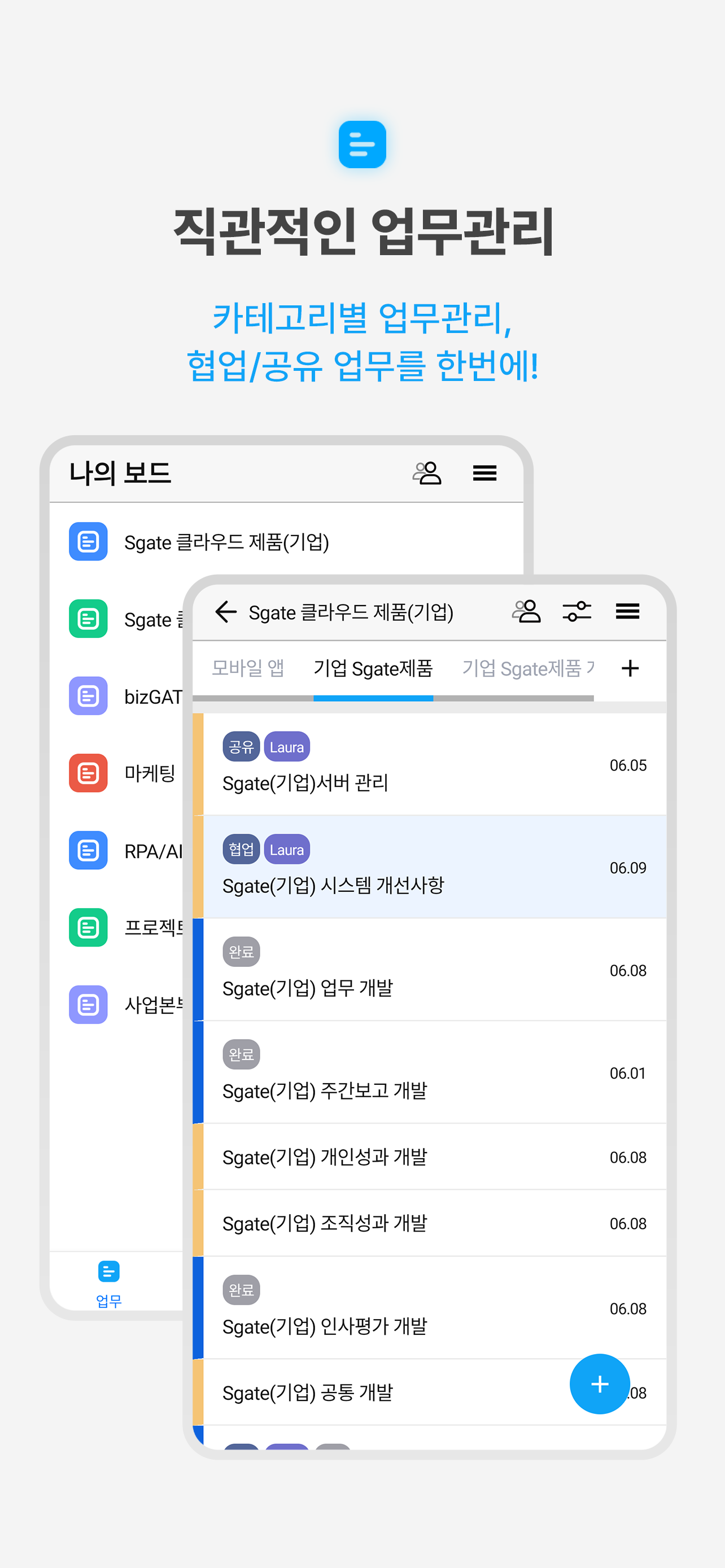
Task: Click date 06.09 on 시스템 개선사항 task
Action: 628,868
